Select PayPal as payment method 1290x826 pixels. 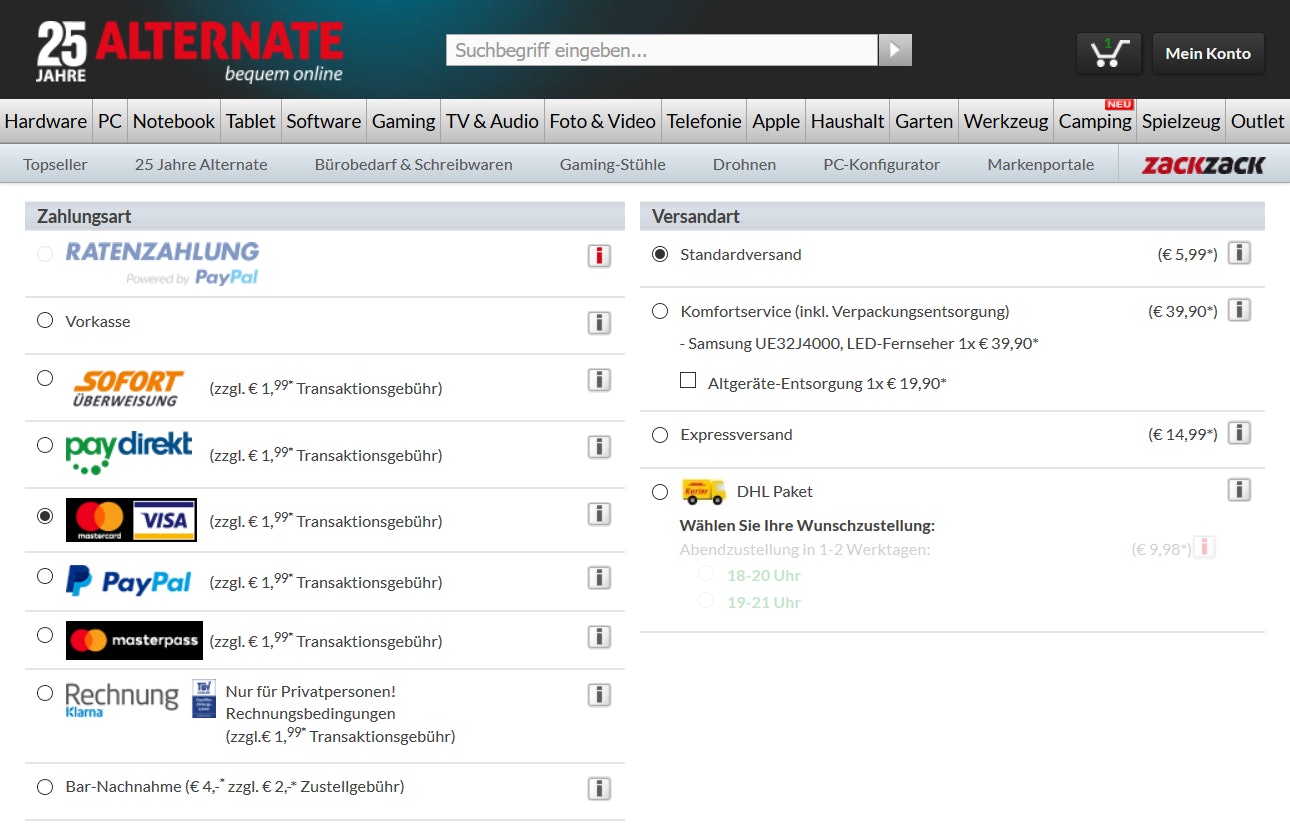45,577
